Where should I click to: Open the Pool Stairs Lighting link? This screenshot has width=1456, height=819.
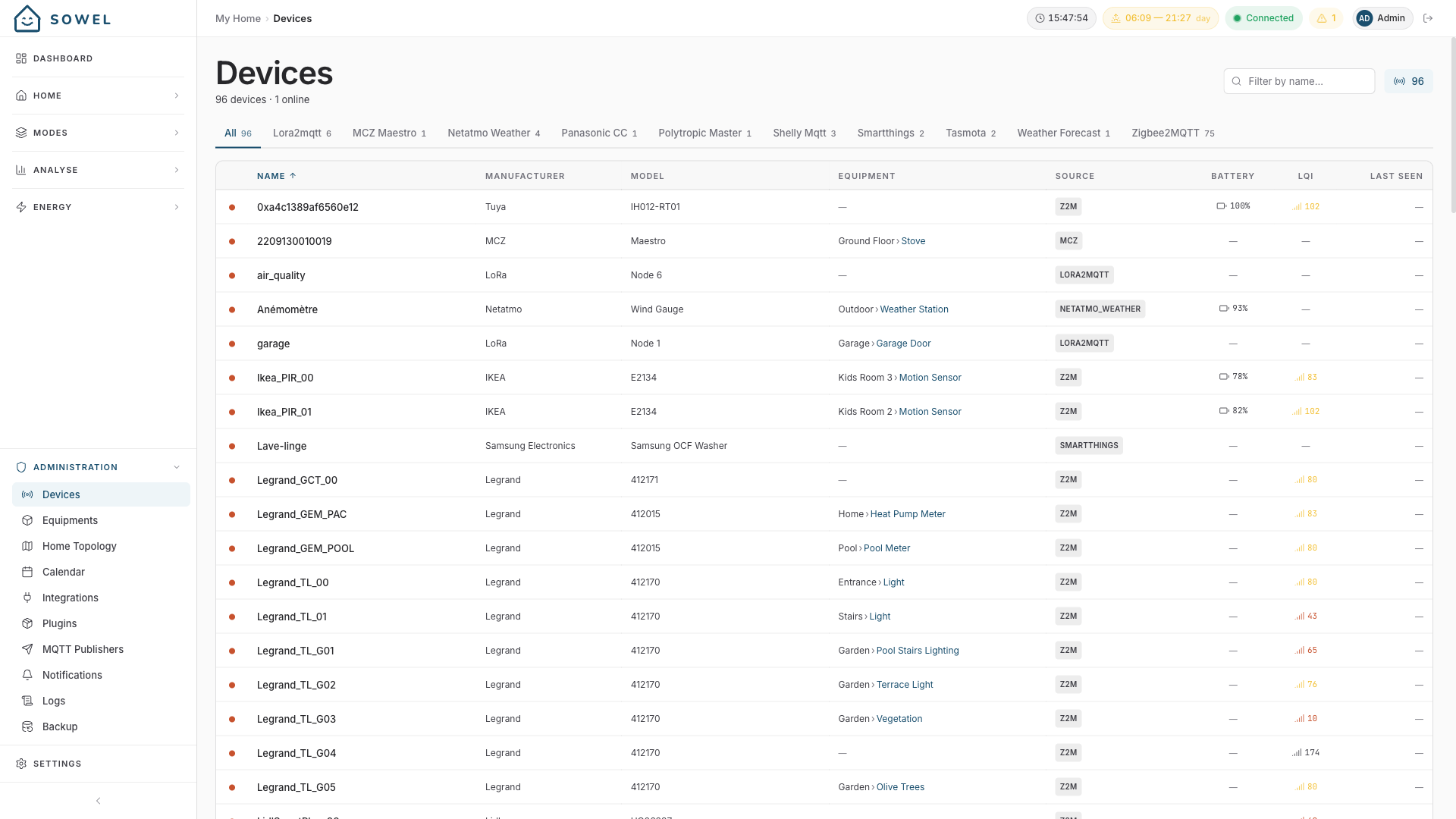pyautogui.click(x=918, y=651)
